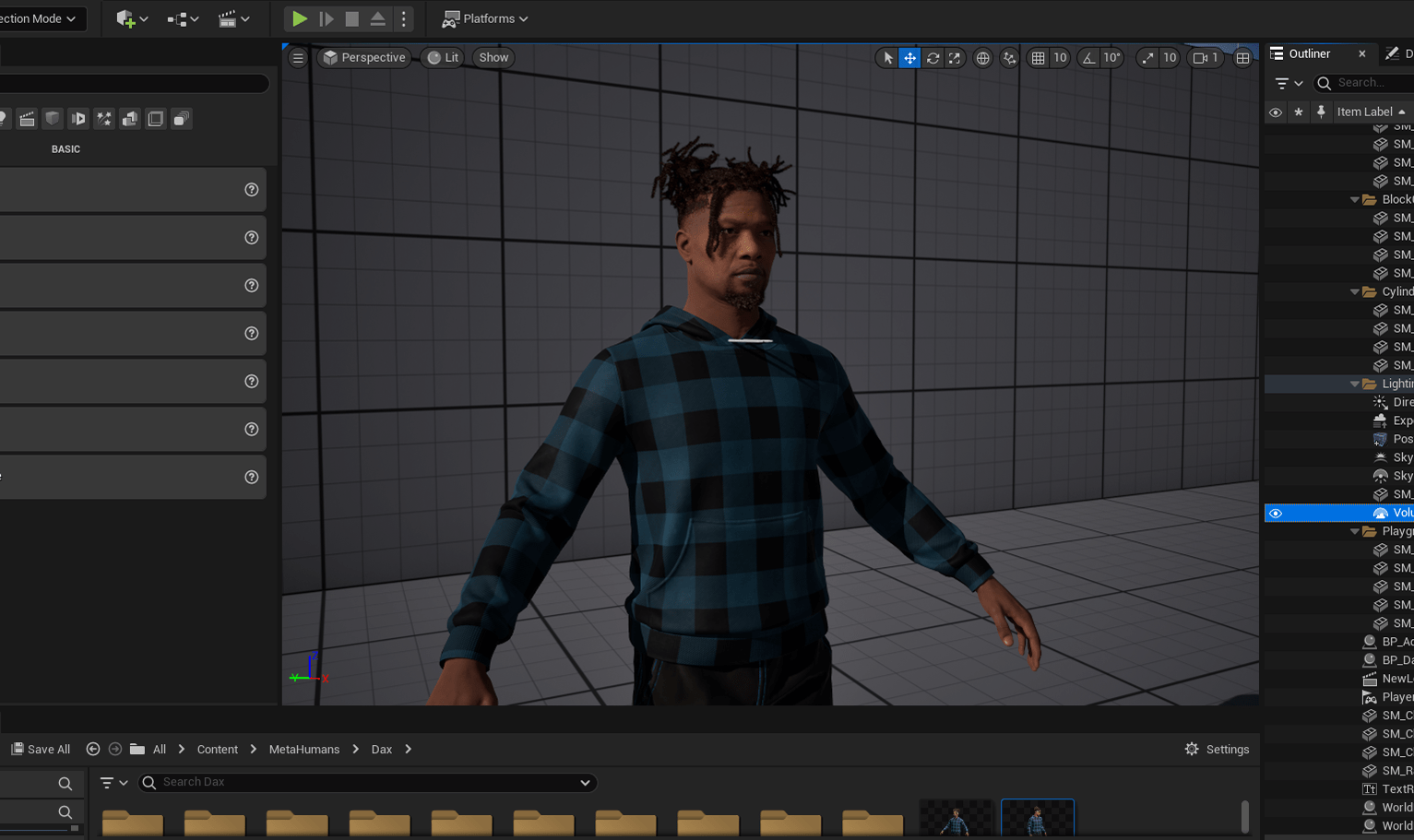This screenshot has width=1414, height=840.
Task: Click the star favorites column header
Action: click(1299, 112)
